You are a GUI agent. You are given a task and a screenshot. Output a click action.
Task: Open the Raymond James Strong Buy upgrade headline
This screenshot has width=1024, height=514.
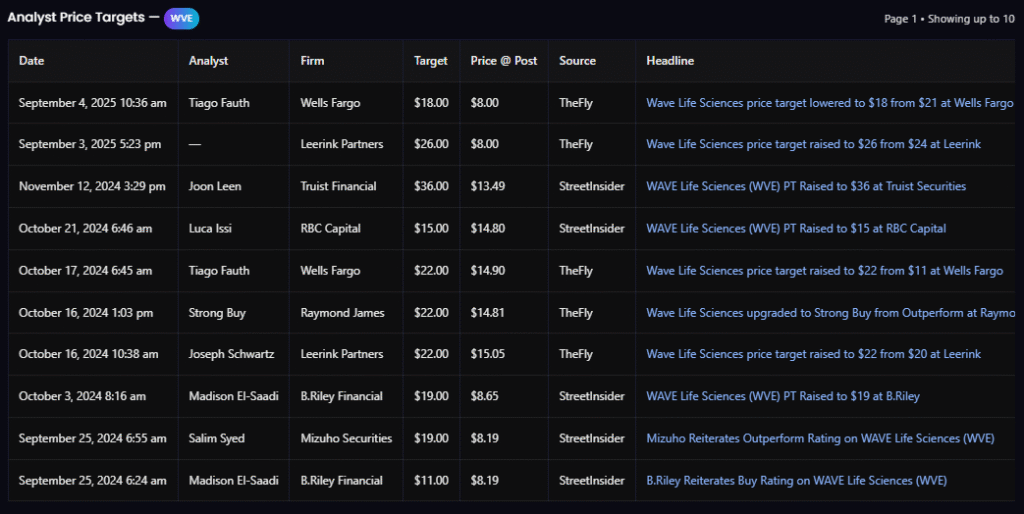[829, 312]
